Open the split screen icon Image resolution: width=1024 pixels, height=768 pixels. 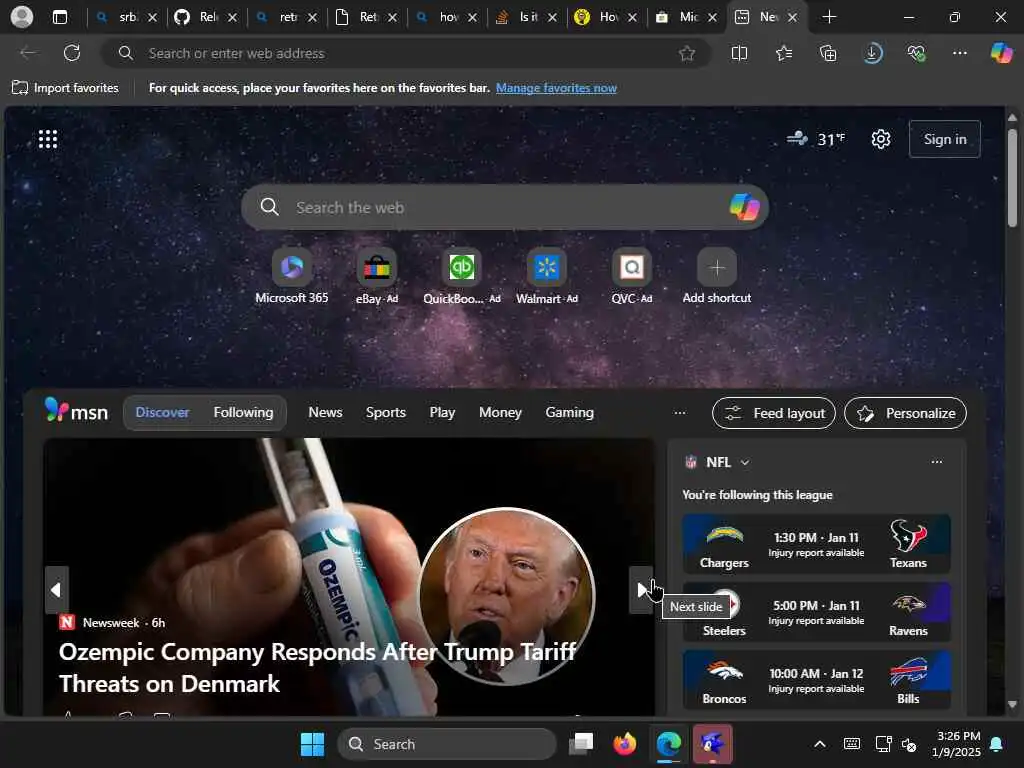click(x=739, y=54)
